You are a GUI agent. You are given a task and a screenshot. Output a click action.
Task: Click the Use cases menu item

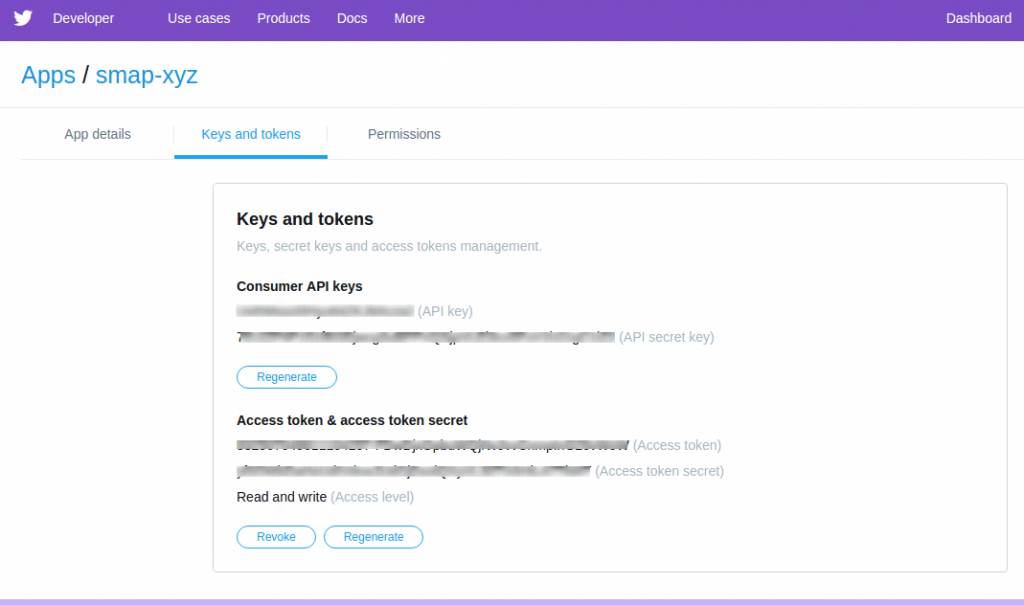point(198,18)
